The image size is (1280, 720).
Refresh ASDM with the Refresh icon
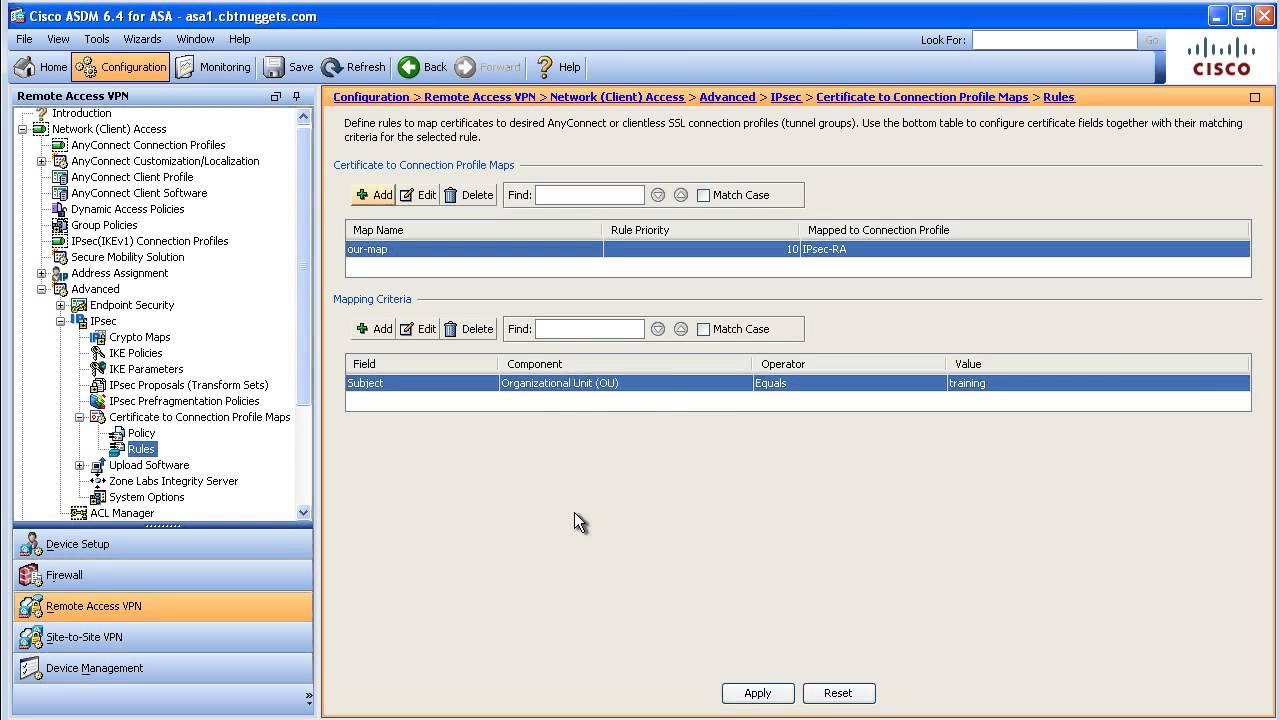(x=353, y=67)
